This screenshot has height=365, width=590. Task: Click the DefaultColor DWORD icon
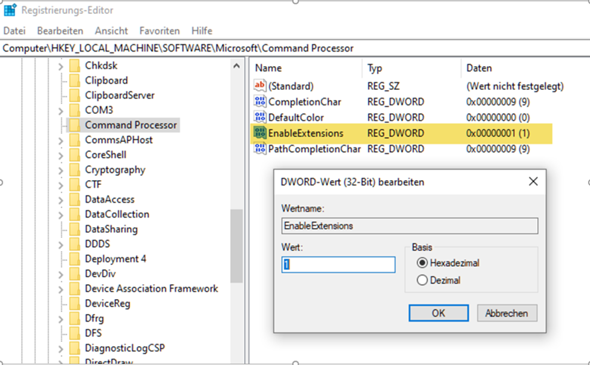(260, 117)
